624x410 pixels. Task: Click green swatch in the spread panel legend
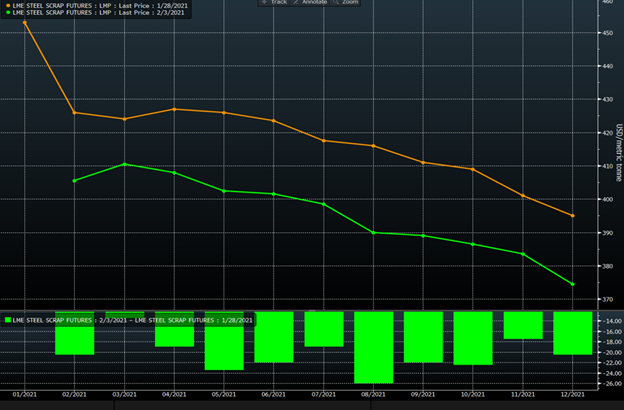(10, 319)
